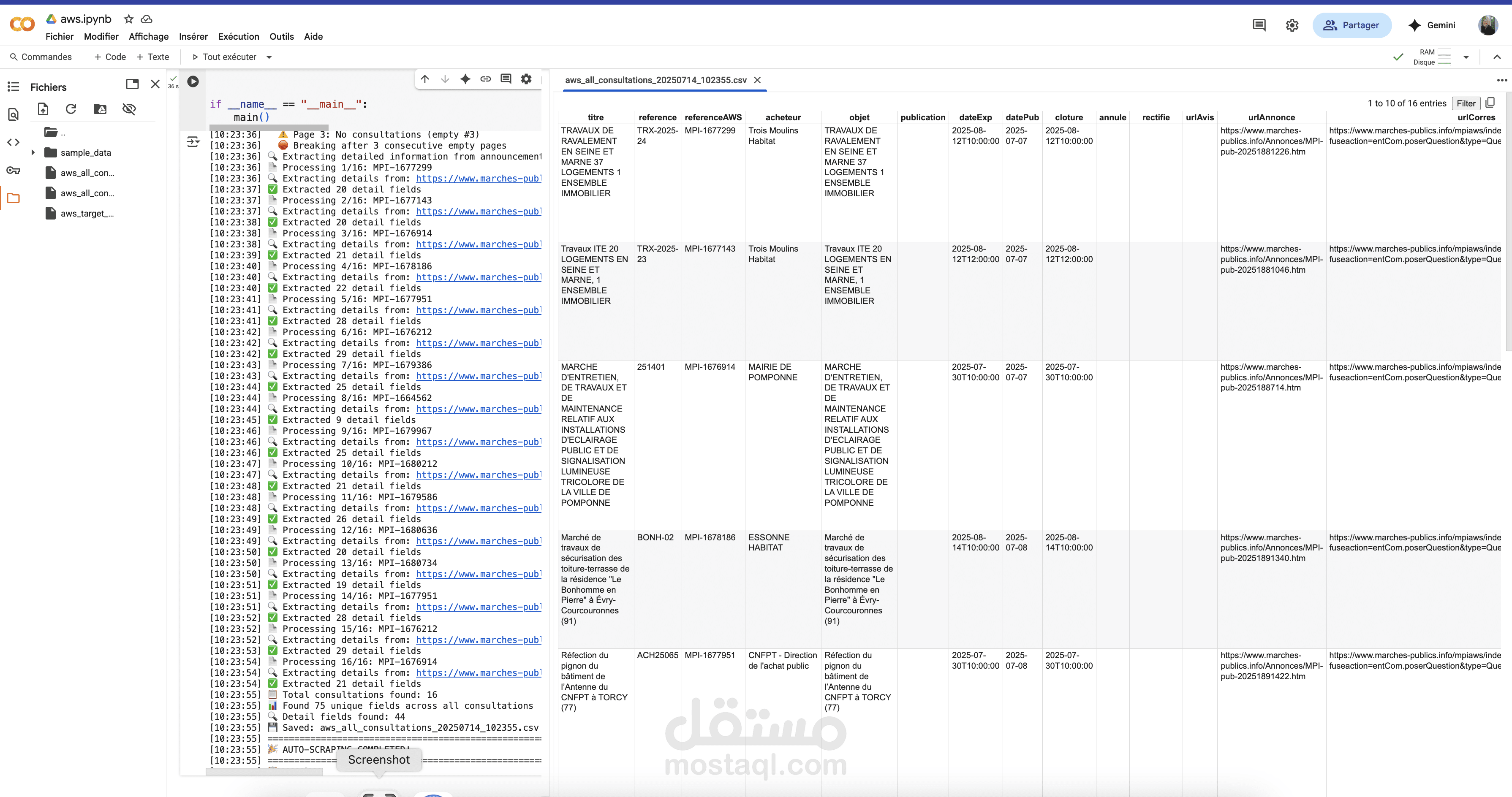The width and height of the screenshot is (1512, 797).
Task: Expand the sample_data folder
Action: (x=33, y=152)
